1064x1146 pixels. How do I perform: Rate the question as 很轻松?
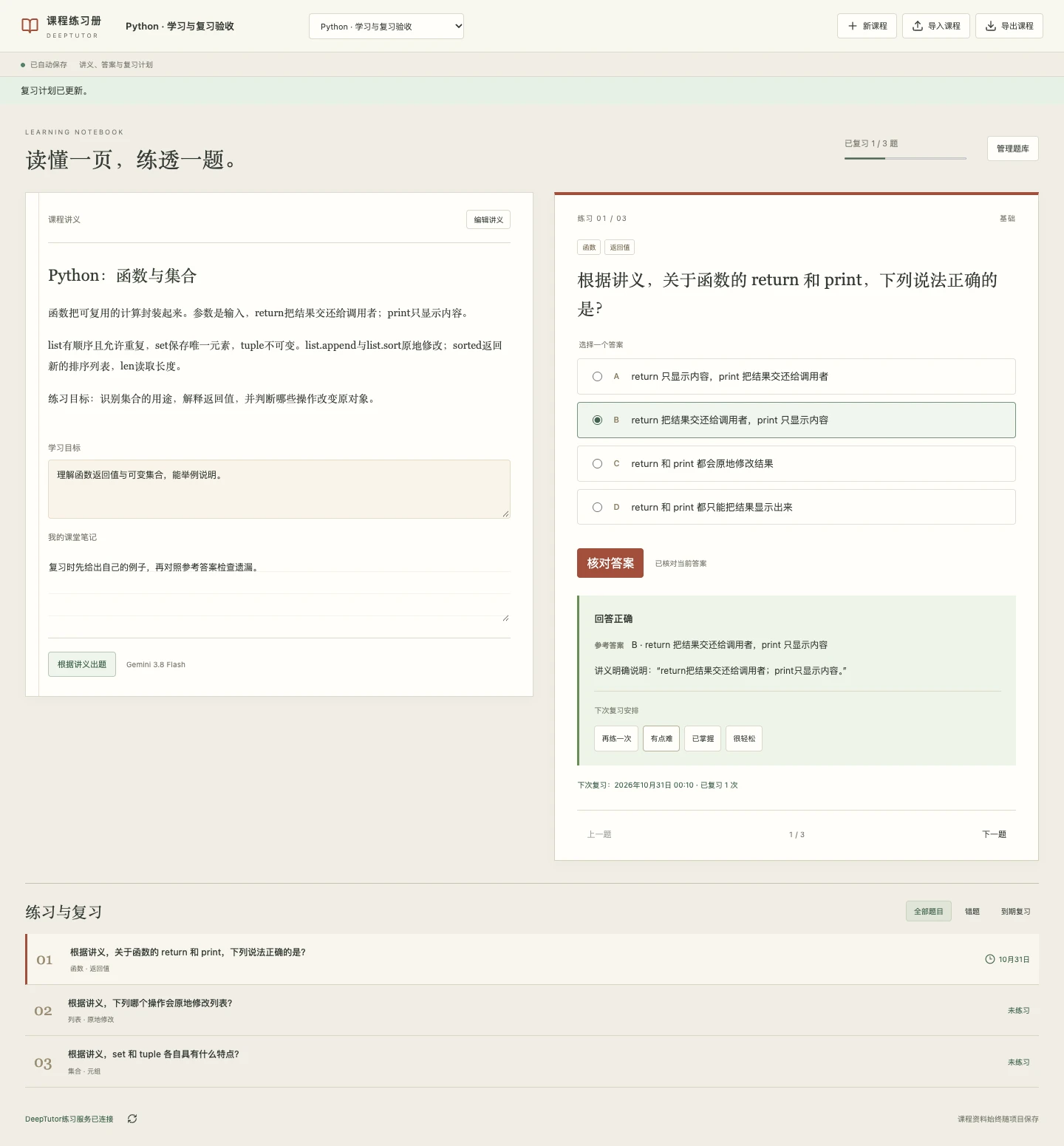point(744,738)
